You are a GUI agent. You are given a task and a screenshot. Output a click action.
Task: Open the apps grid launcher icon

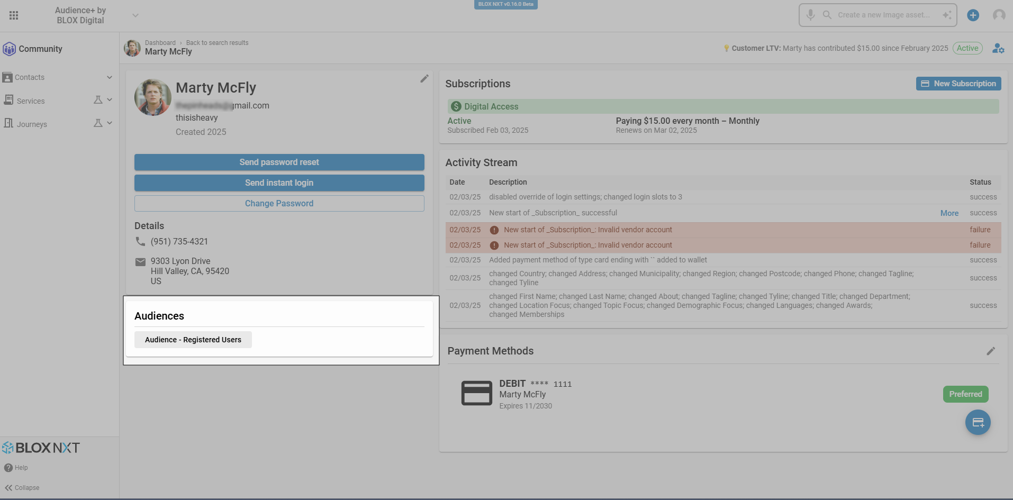pos(14,15)
